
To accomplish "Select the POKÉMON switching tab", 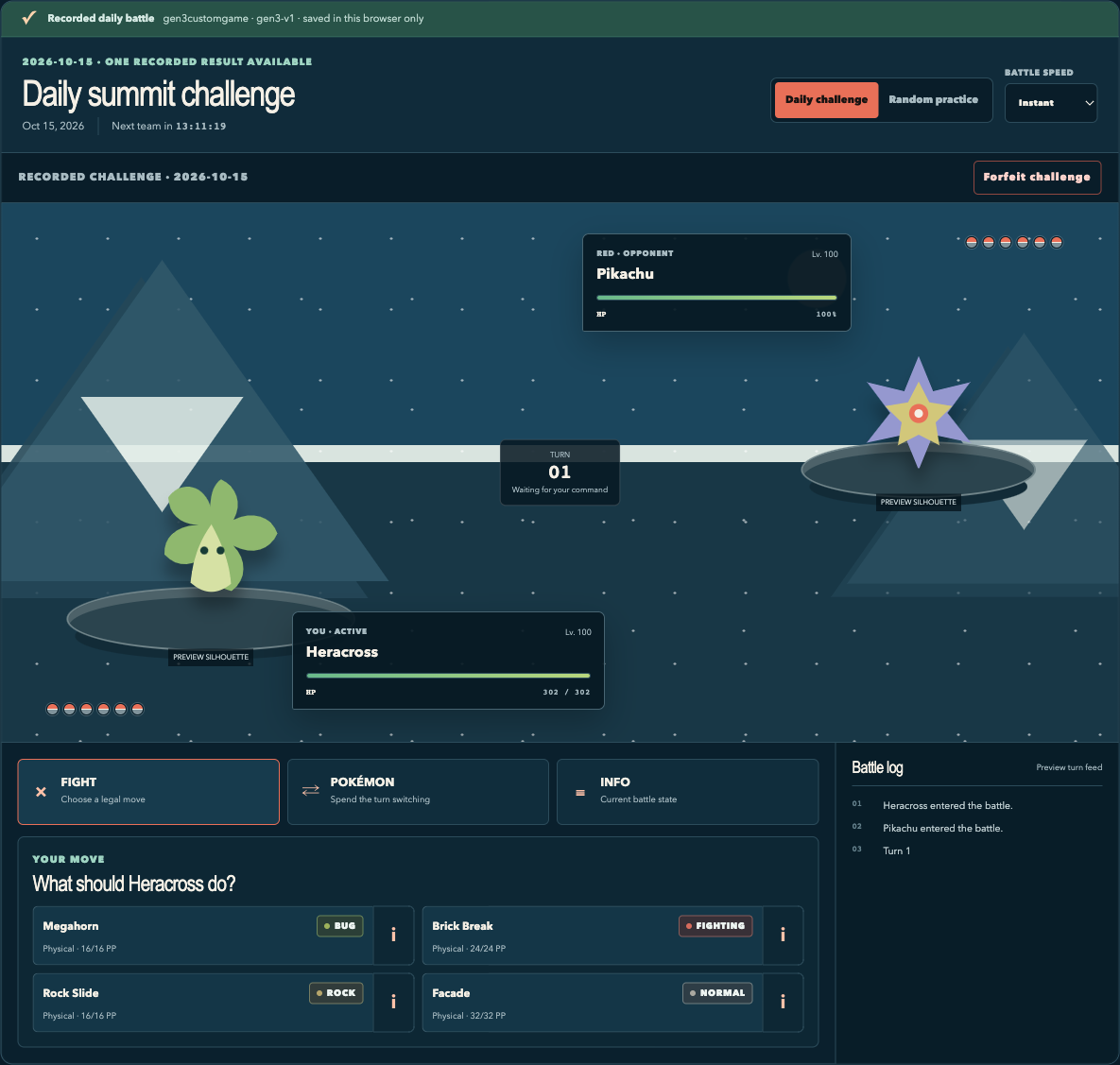I will click(x=418, y=792).
